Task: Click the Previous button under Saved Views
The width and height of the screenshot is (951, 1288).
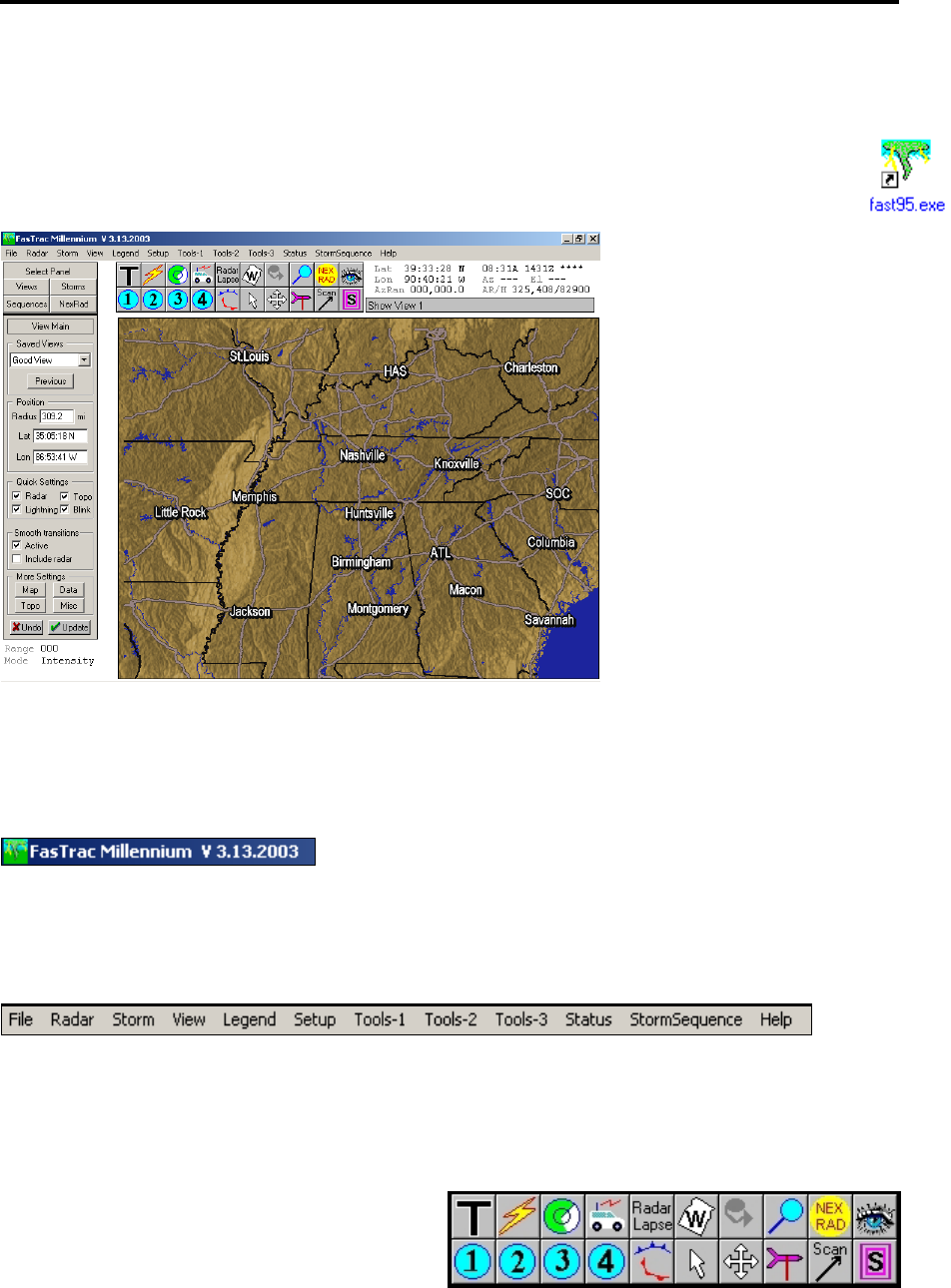Action: (51, 381)
